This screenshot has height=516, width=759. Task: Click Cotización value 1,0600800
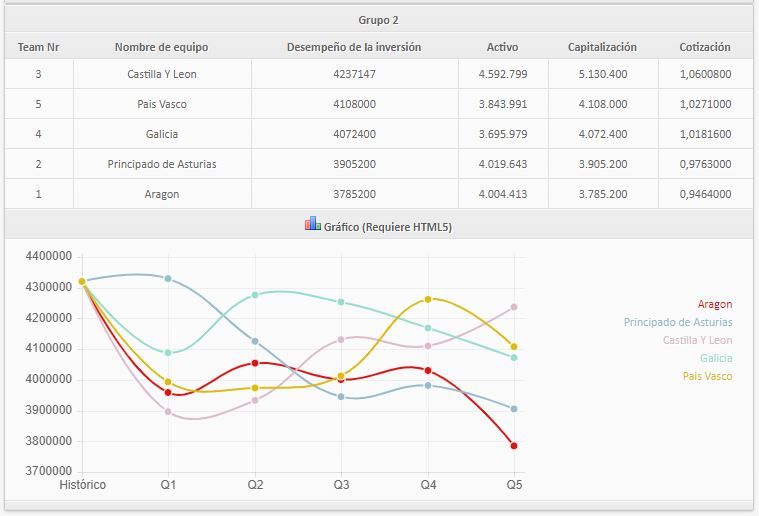pos(706,74)
